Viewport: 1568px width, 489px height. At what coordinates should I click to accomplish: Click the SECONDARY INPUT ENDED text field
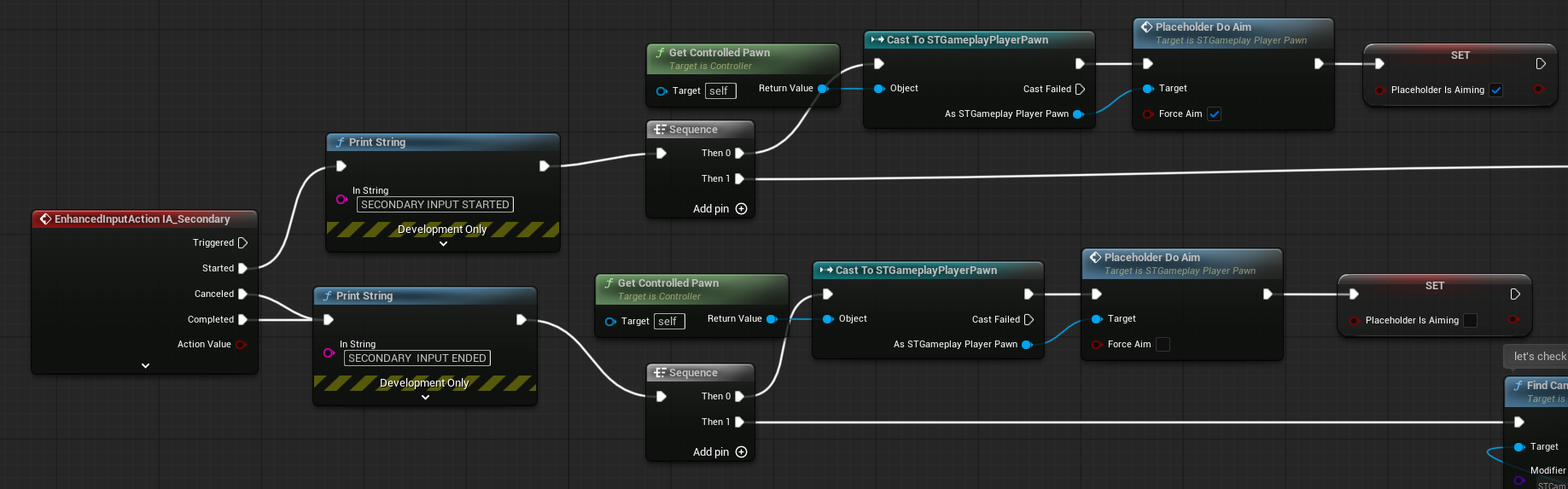tap(417, 358)
